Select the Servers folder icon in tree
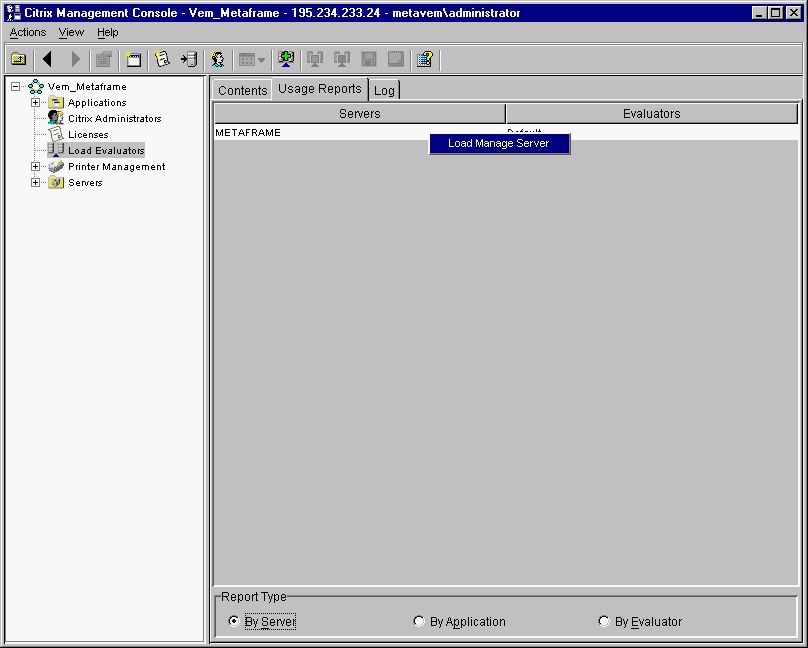The height and width of the screenshot is (648, 808). [56, 182]
